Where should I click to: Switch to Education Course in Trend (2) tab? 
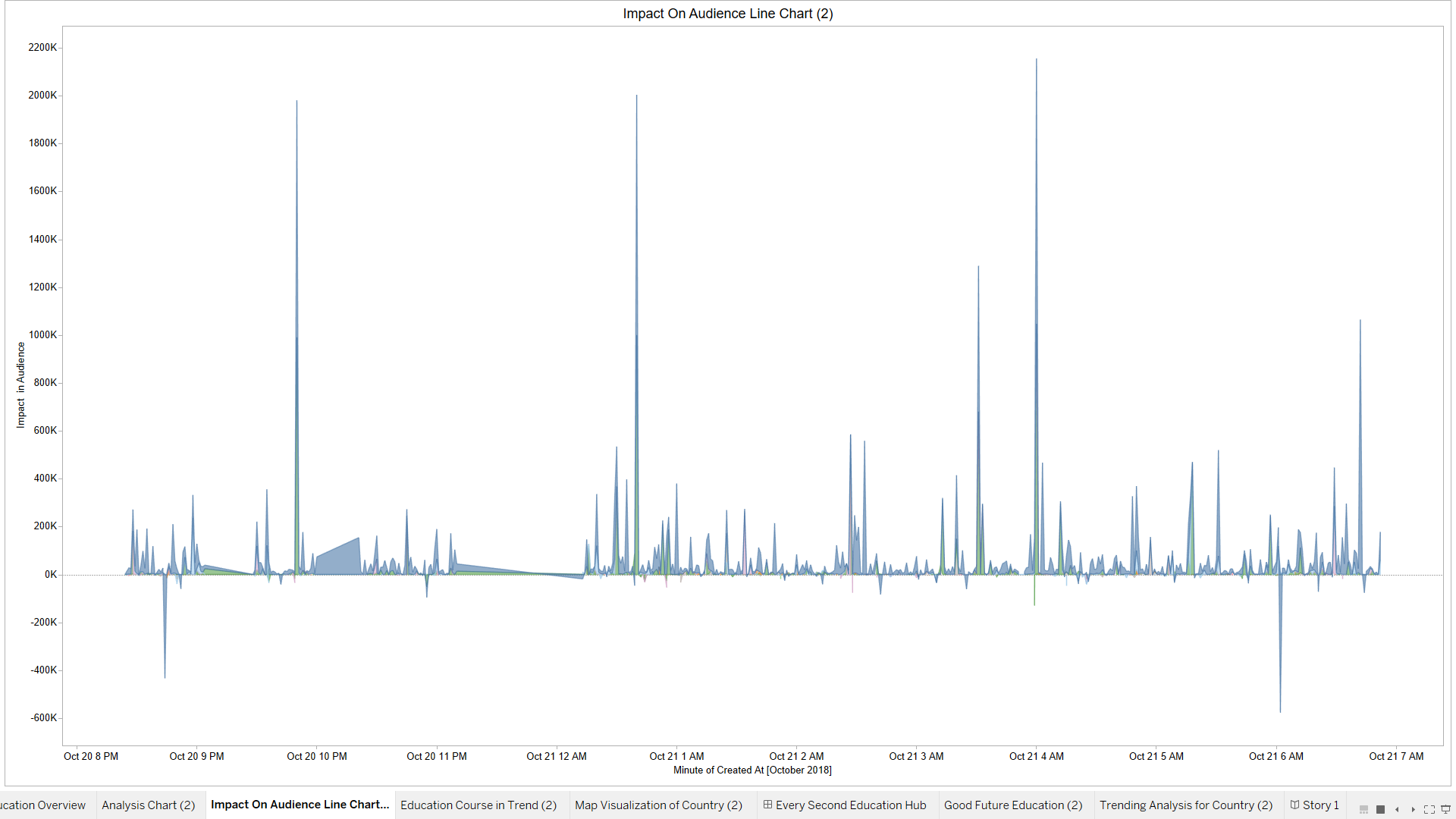[x=479, y=805]
